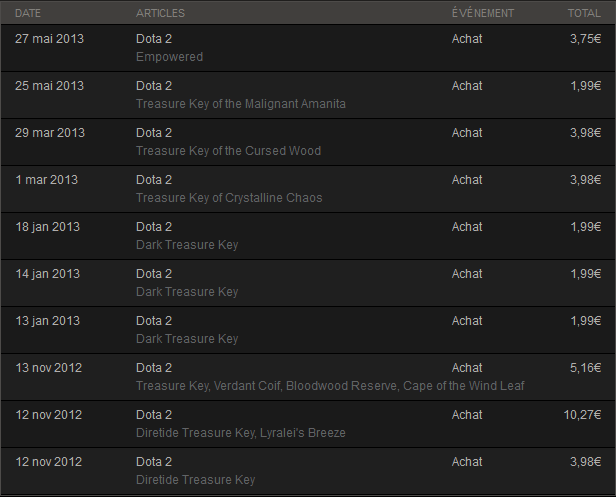Click the Achat event for 29 mar 2013
Image resolution: width=616 pixels, height=497 pixels.
click(x=467, y=133)
